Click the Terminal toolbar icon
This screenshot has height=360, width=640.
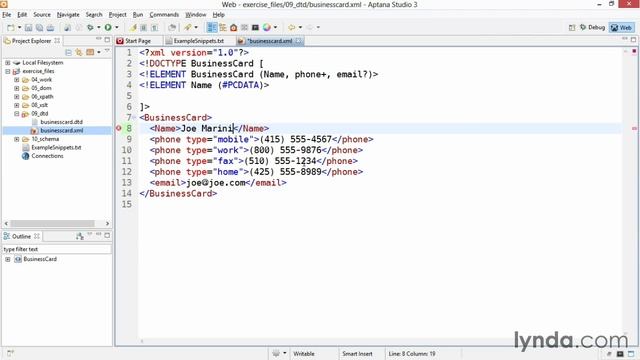255,27
